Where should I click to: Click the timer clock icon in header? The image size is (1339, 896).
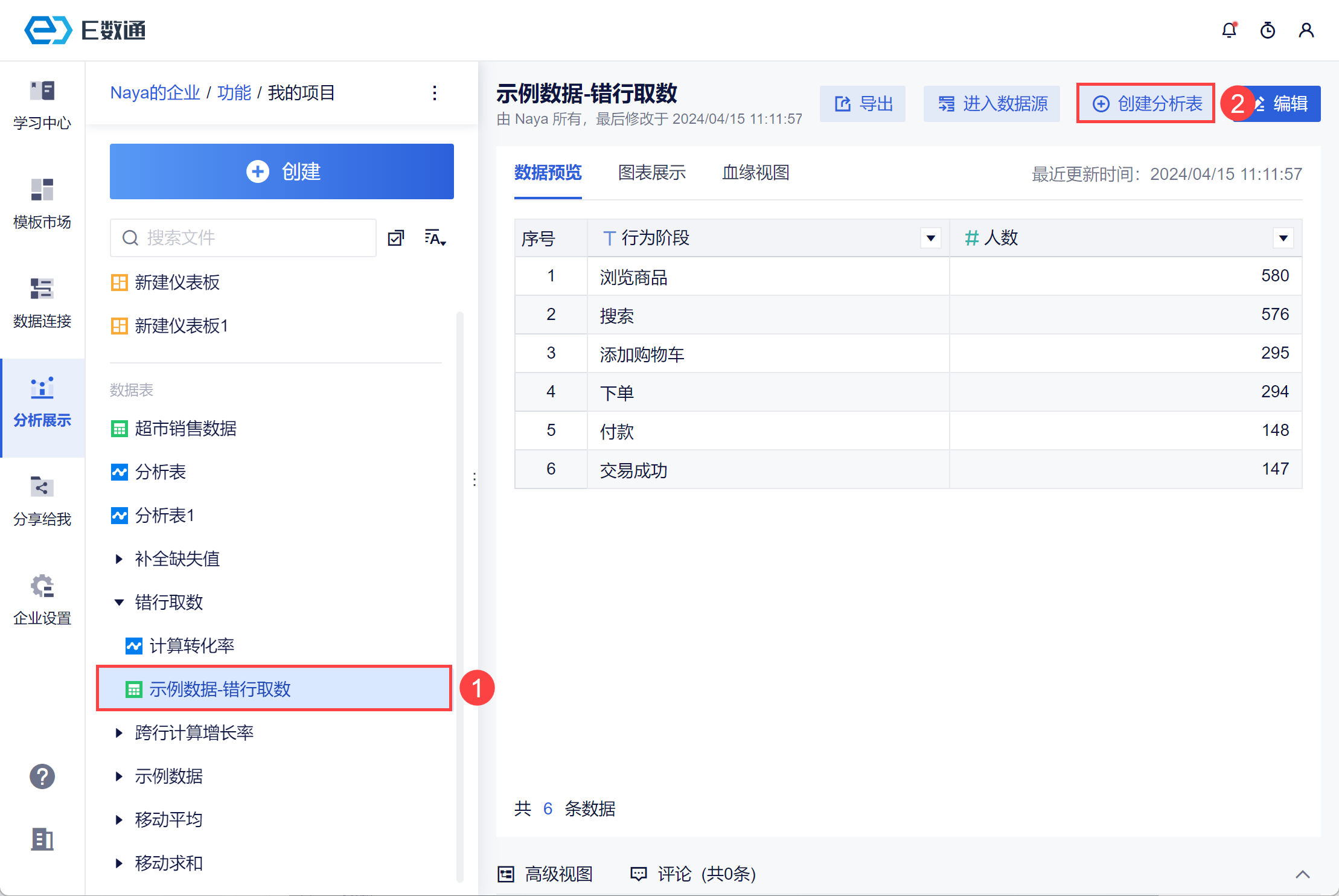(1268, 30)
